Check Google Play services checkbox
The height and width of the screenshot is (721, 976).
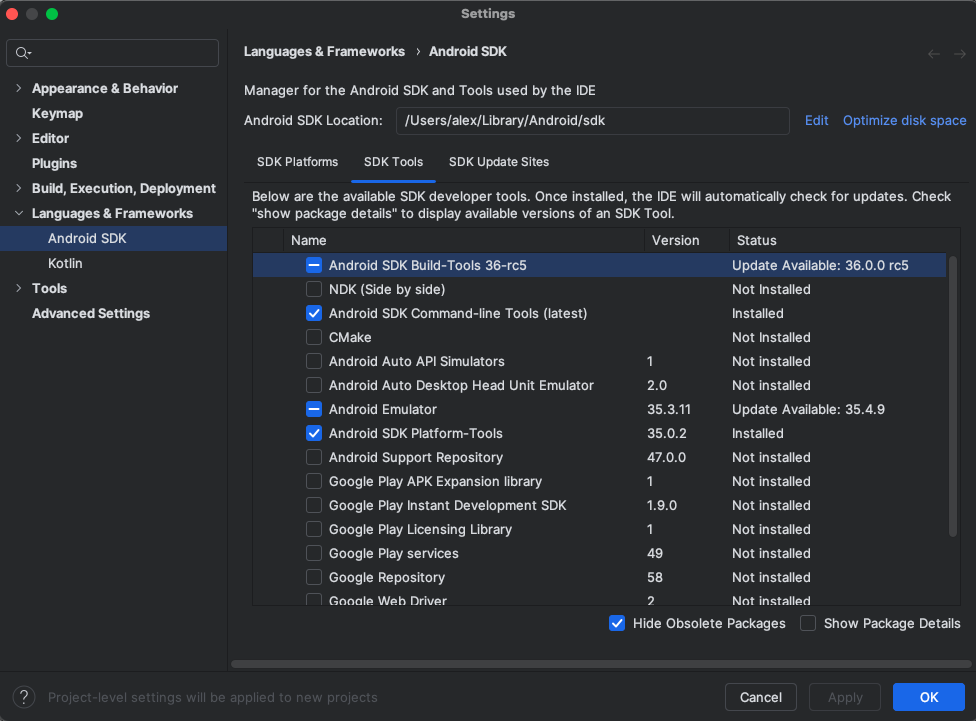click(x=314, y=553)
